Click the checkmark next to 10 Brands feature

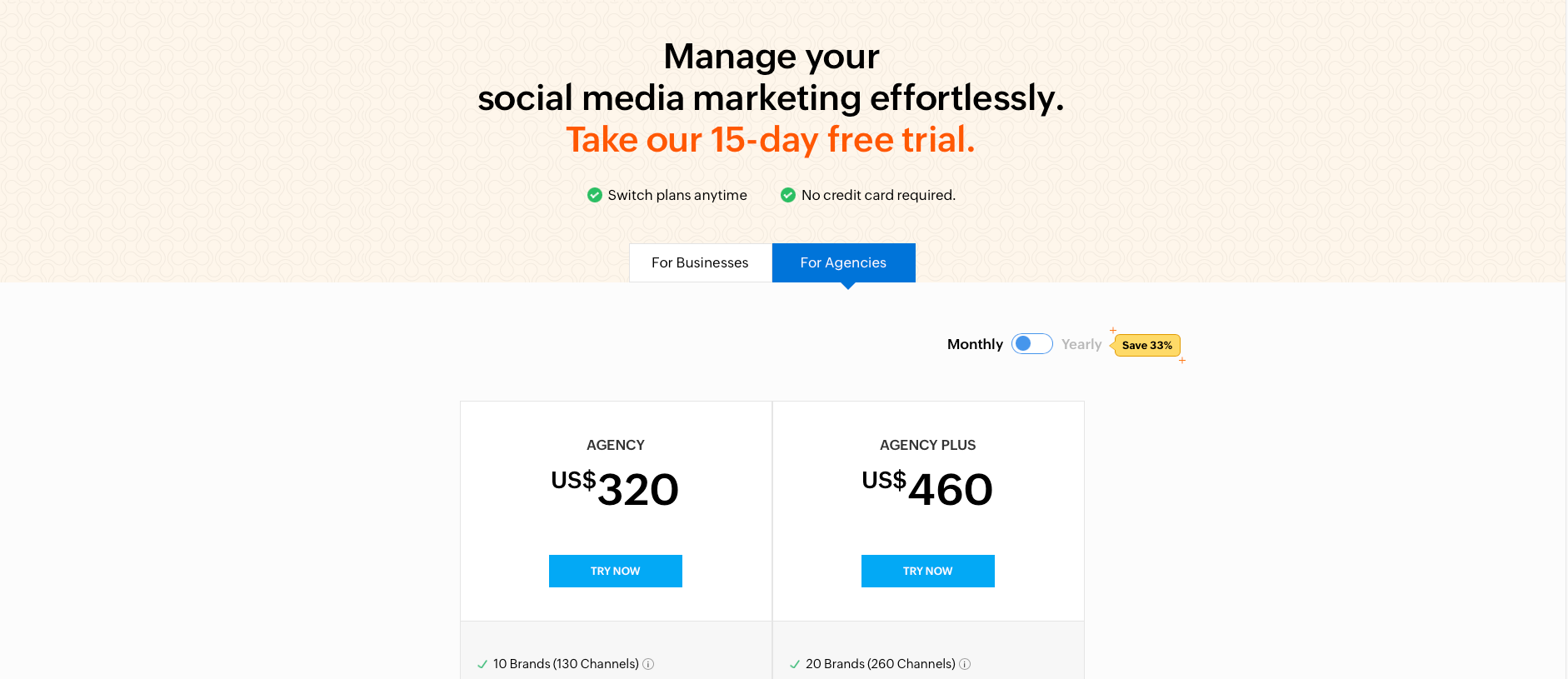pyautogui.click(x=482, y=664)
